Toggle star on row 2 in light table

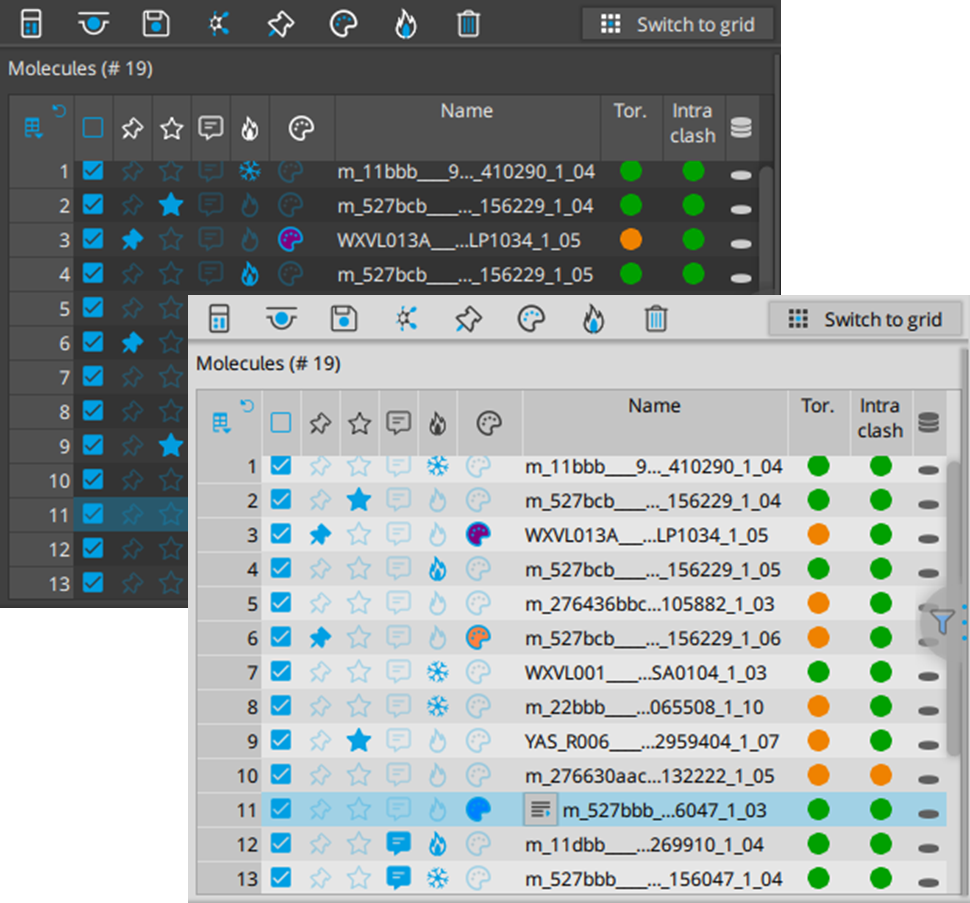click(359, 500)
